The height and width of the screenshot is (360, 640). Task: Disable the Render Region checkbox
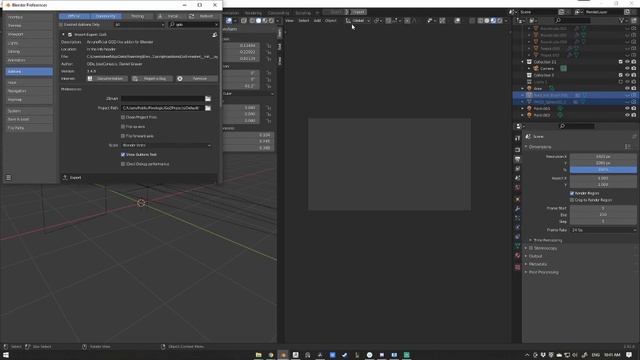pos(572,193)
